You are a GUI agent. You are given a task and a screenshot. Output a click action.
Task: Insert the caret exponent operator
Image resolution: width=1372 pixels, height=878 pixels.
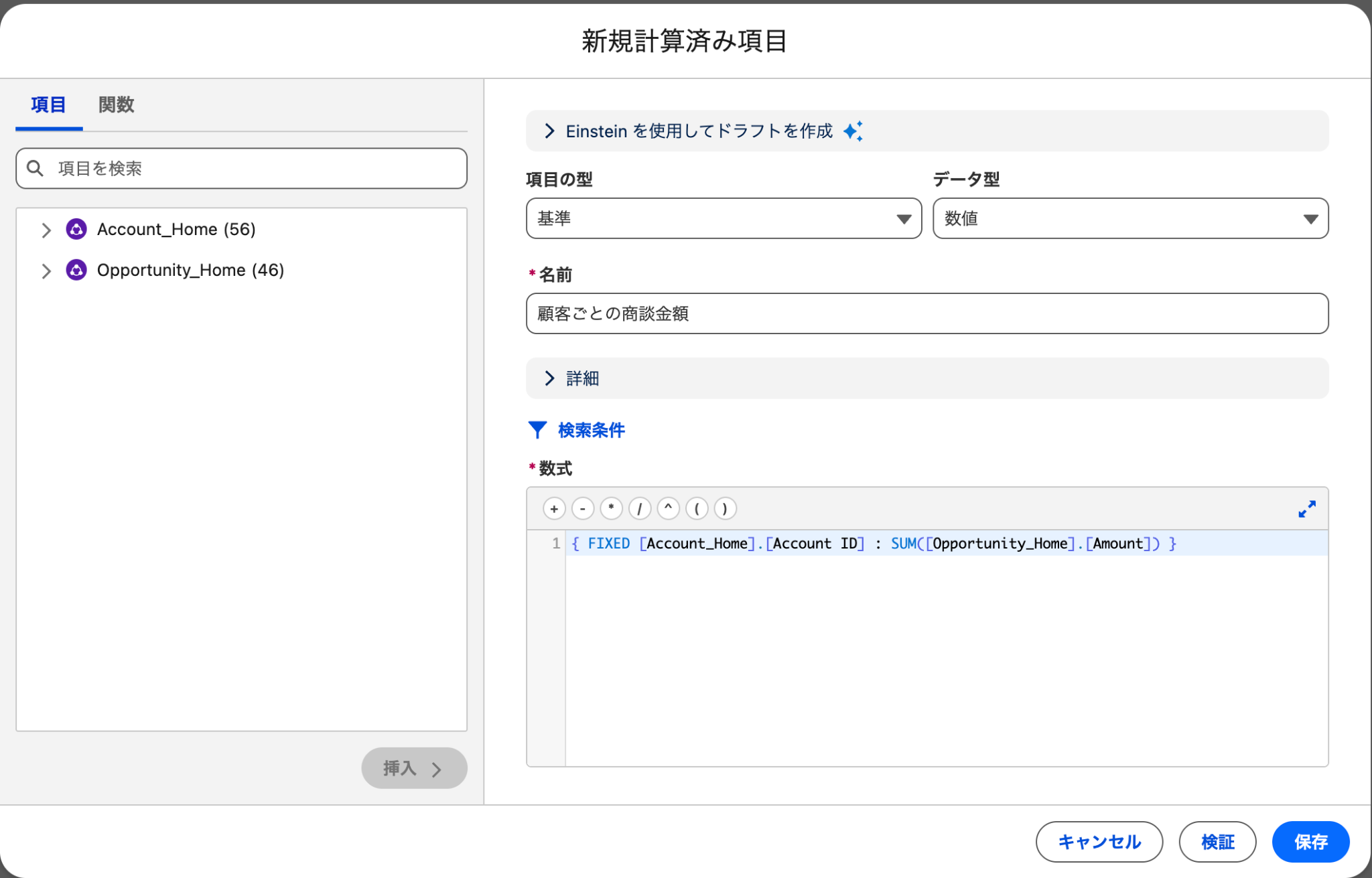[x=668, y=509]
